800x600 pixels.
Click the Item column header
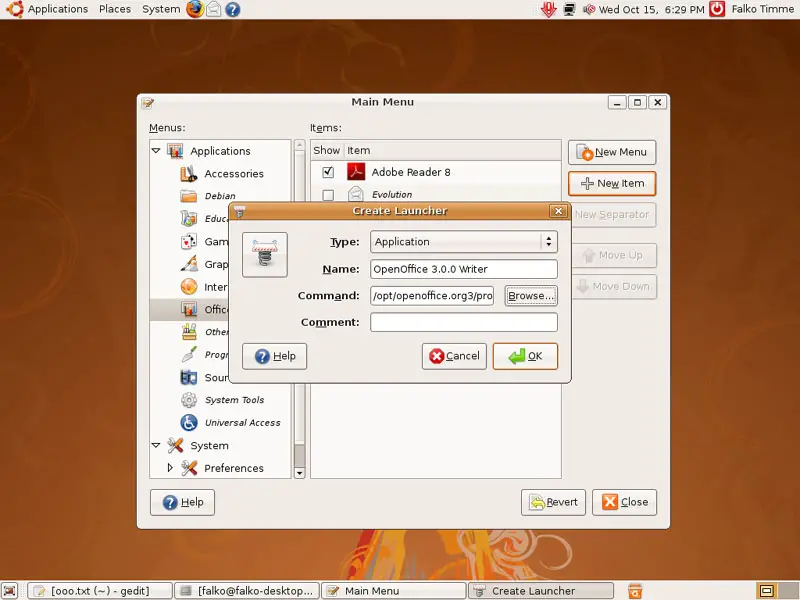pos(453,151)
